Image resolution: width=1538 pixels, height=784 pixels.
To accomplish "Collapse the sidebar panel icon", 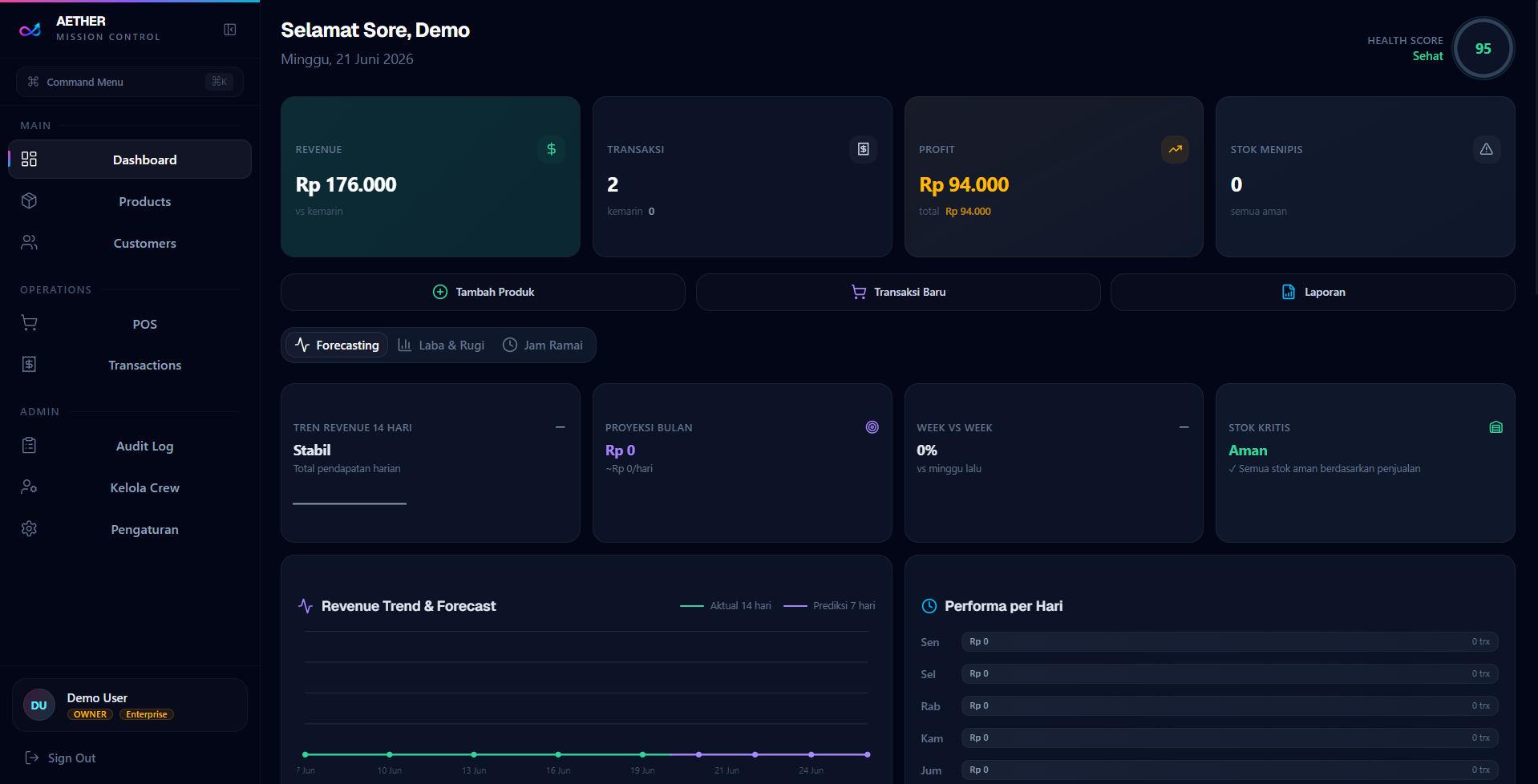I will [230, 30].
